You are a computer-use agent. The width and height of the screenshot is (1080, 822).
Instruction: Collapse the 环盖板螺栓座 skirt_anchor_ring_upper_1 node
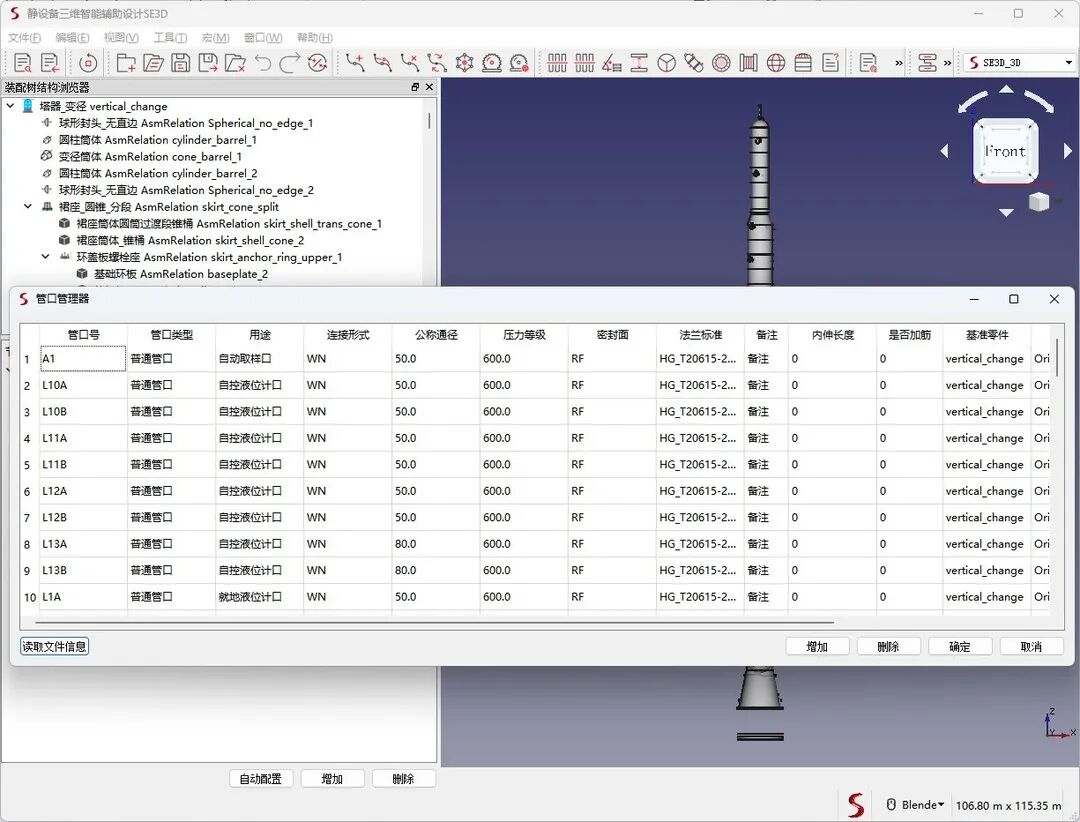[45, 257]
